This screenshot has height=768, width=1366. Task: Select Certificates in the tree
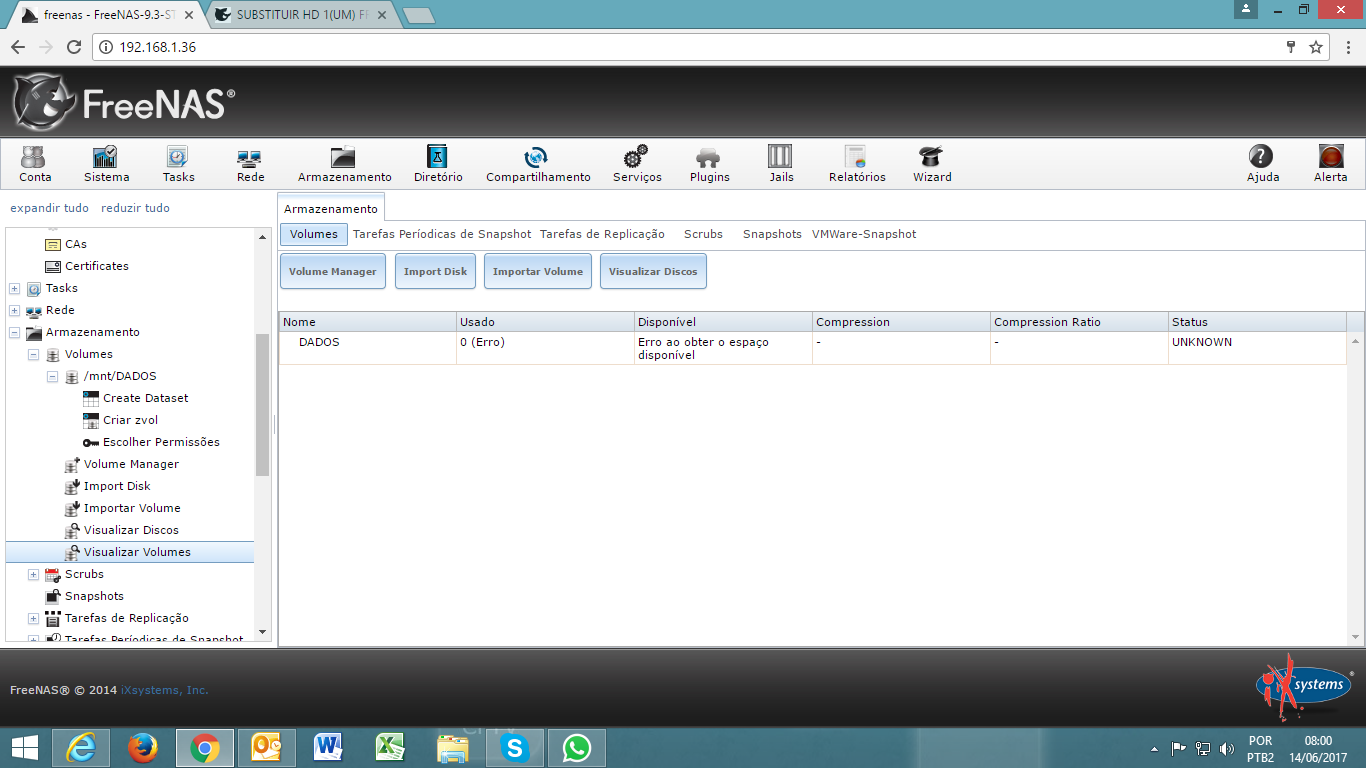97,266
